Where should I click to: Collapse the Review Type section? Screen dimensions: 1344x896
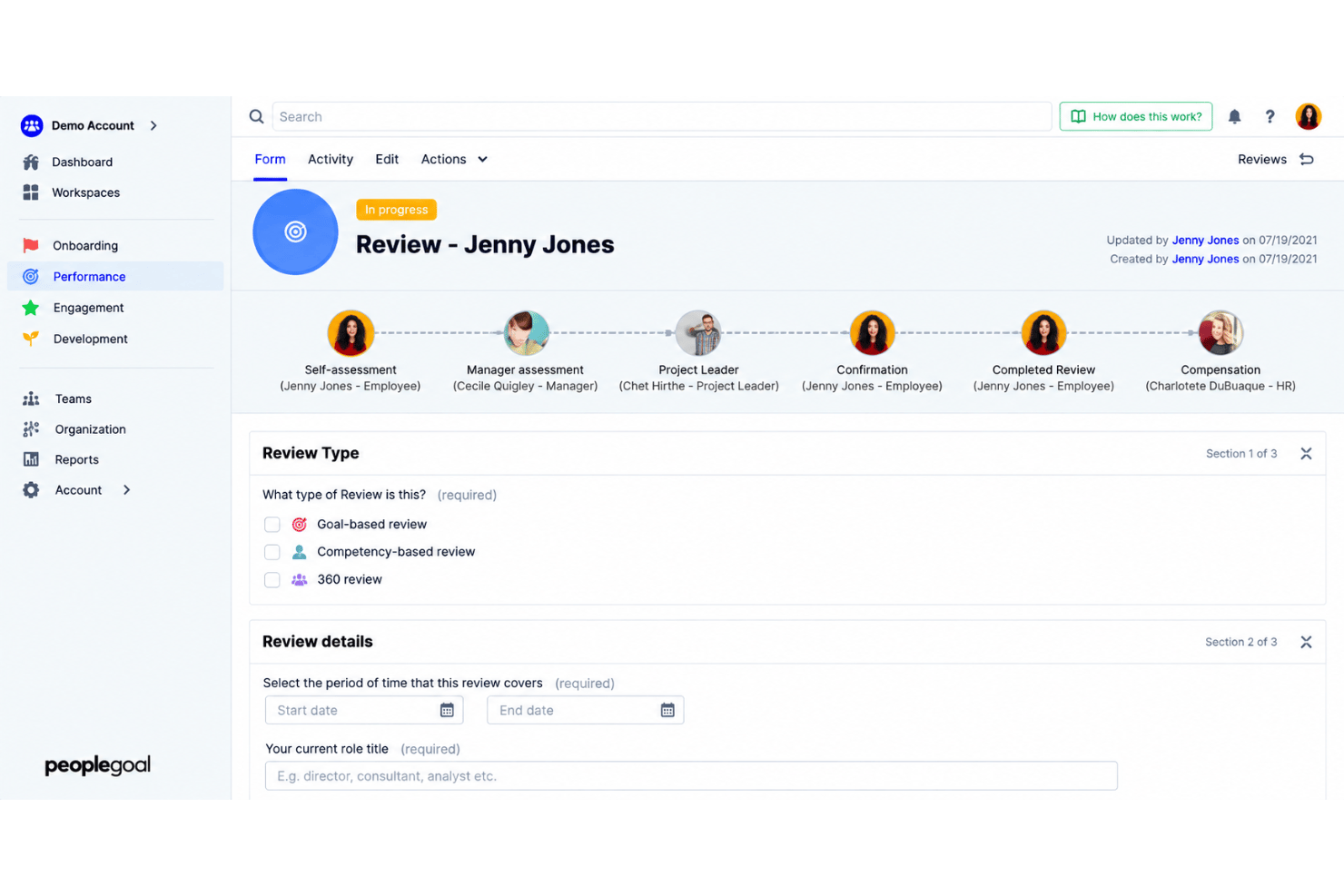(1306, 453)
